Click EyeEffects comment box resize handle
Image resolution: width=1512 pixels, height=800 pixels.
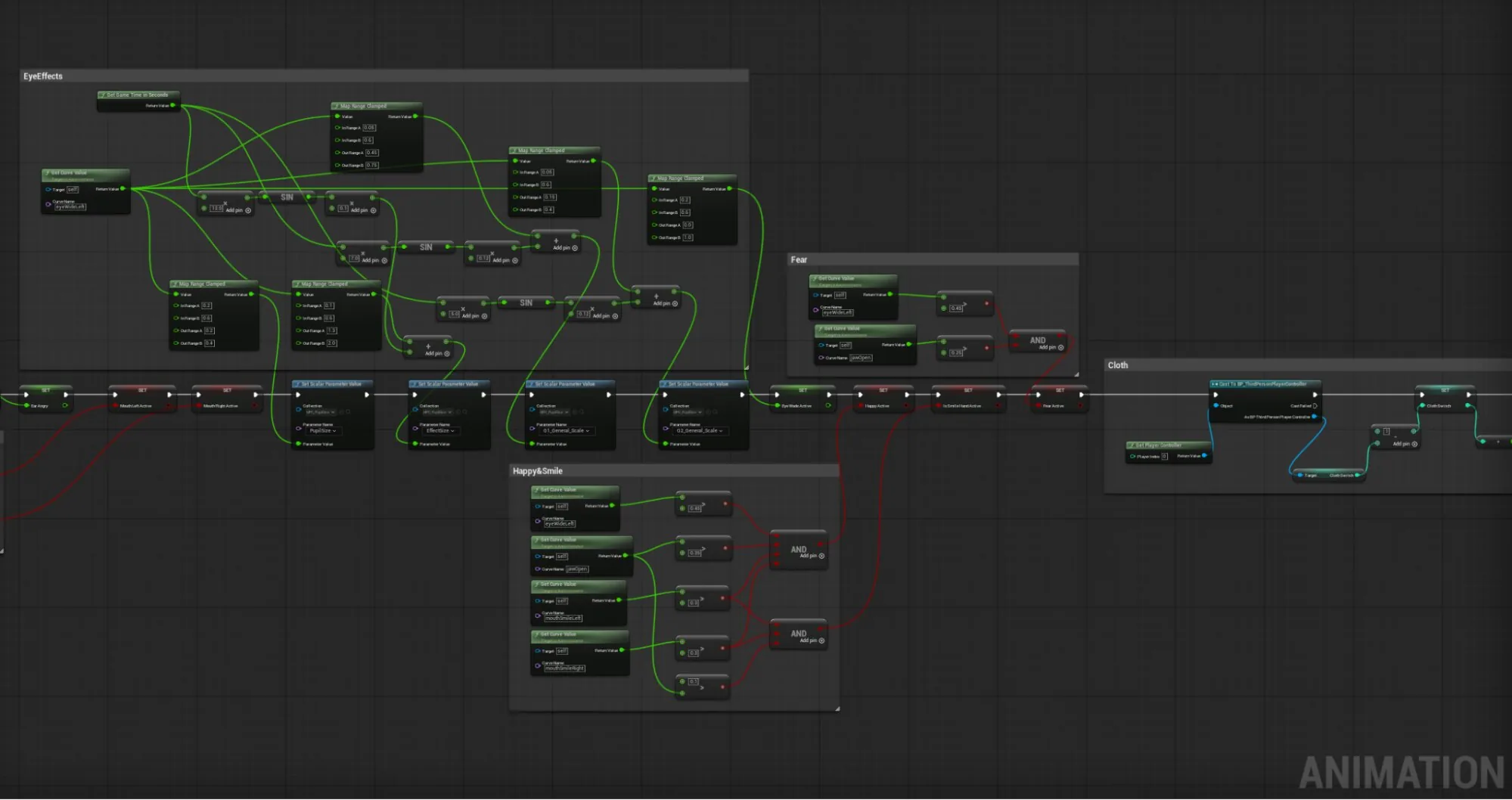tap(746, 367)
